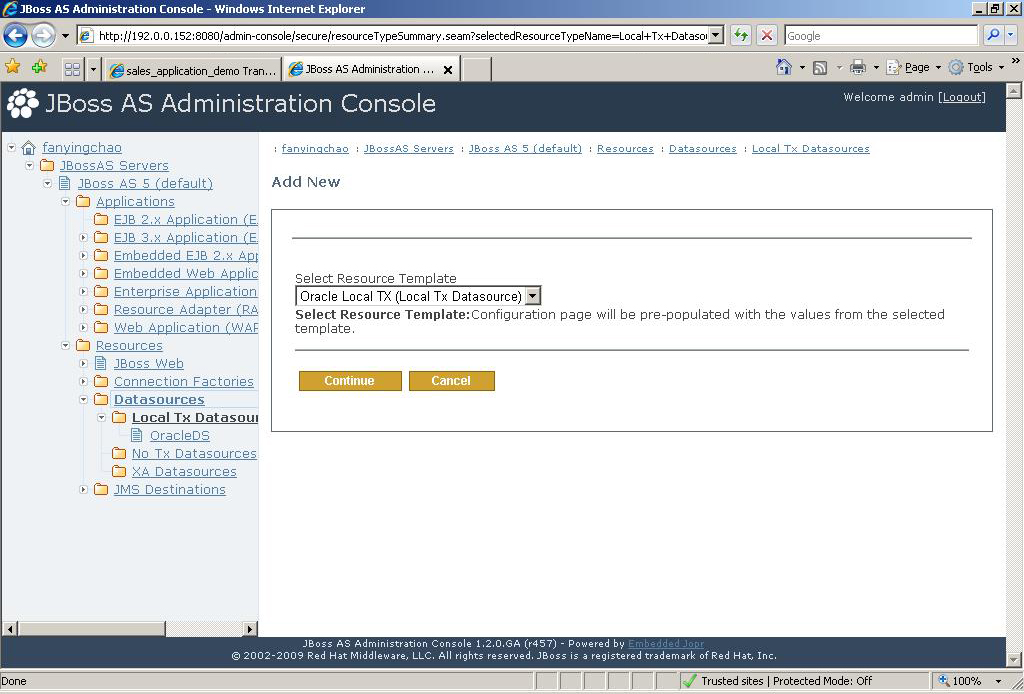Click the Cancel button
This screenshot has width=1024, height=694.
click(x=451, y=381)
